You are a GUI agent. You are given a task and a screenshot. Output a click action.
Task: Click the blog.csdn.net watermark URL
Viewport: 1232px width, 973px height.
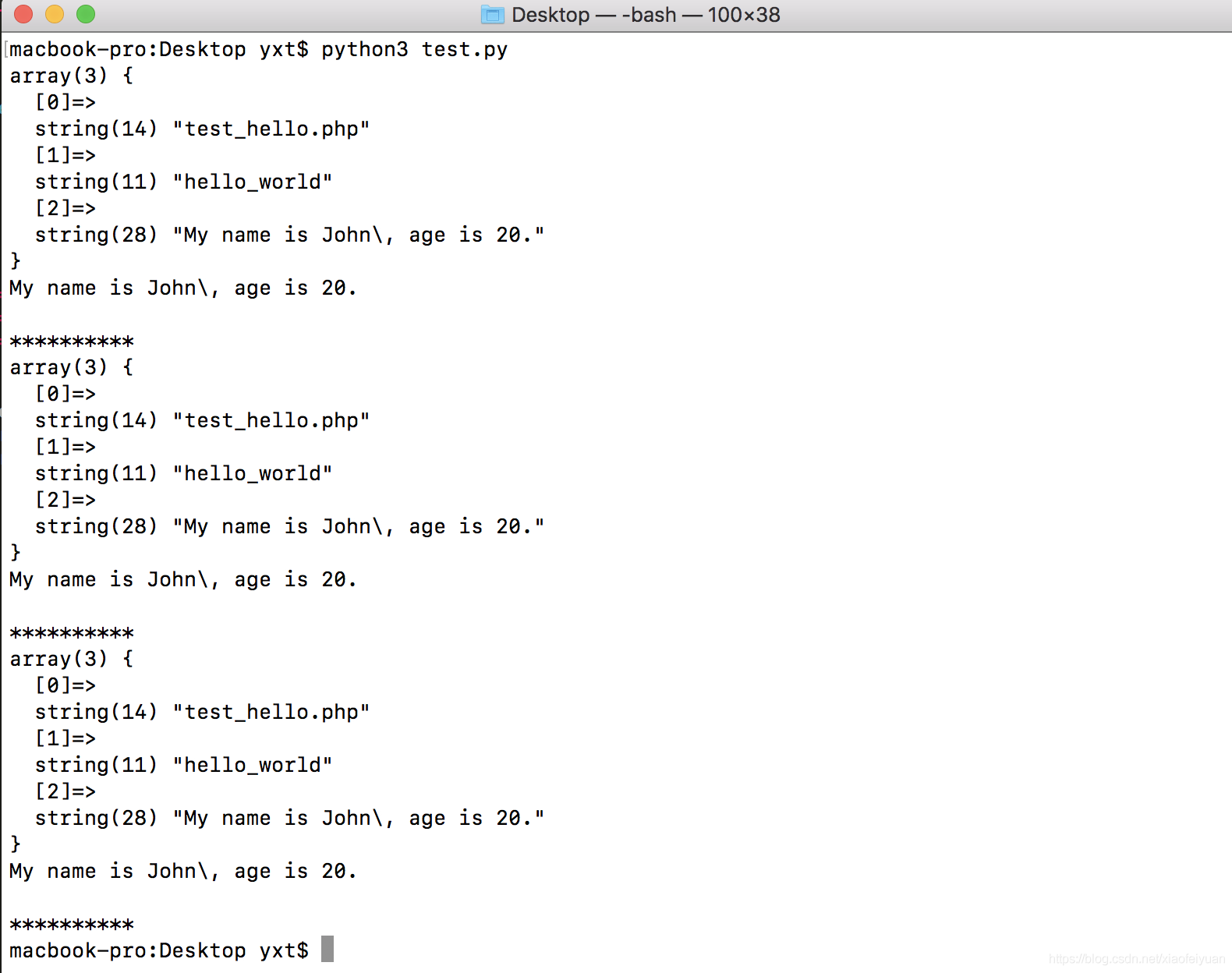[x=1136, y=959]
